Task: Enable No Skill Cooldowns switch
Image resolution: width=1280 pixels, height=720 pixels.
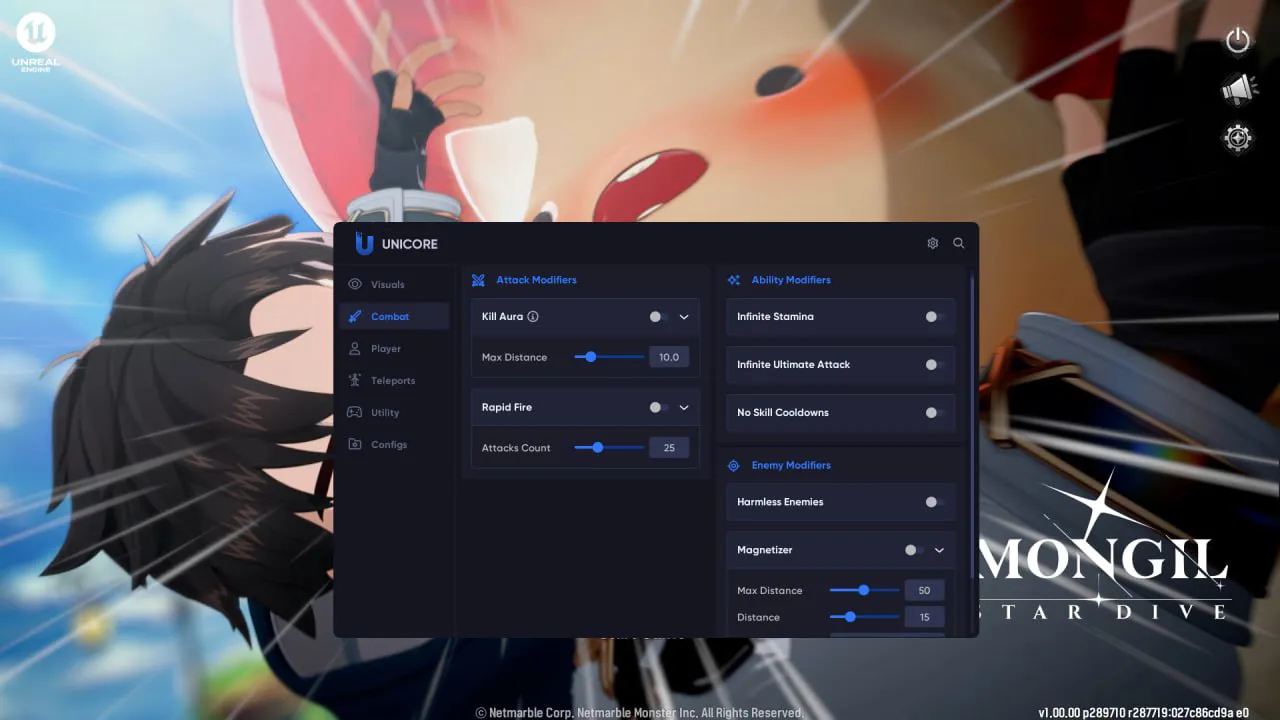Action: click(932, 413)
